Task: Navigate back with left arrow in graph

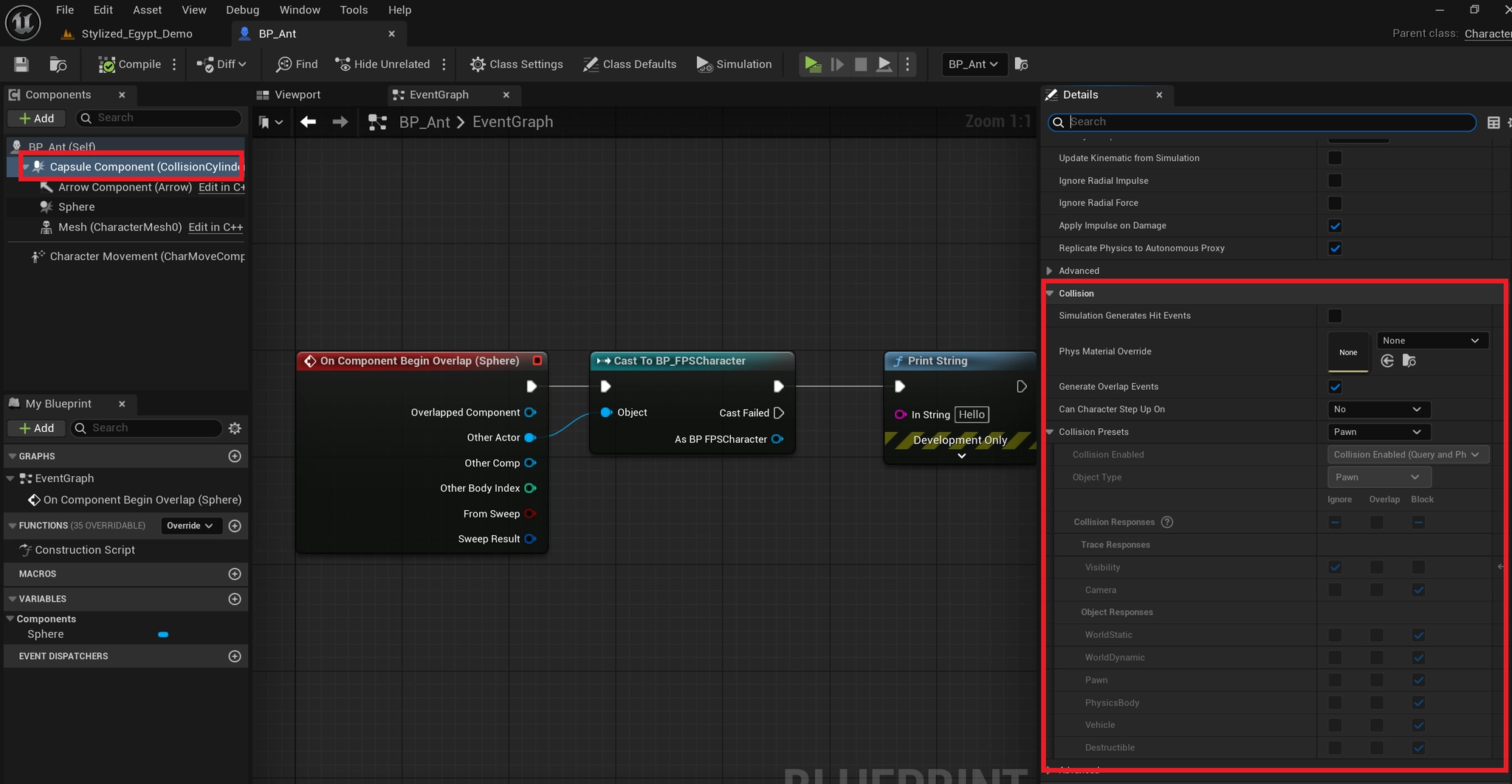Action: (309, 122)
